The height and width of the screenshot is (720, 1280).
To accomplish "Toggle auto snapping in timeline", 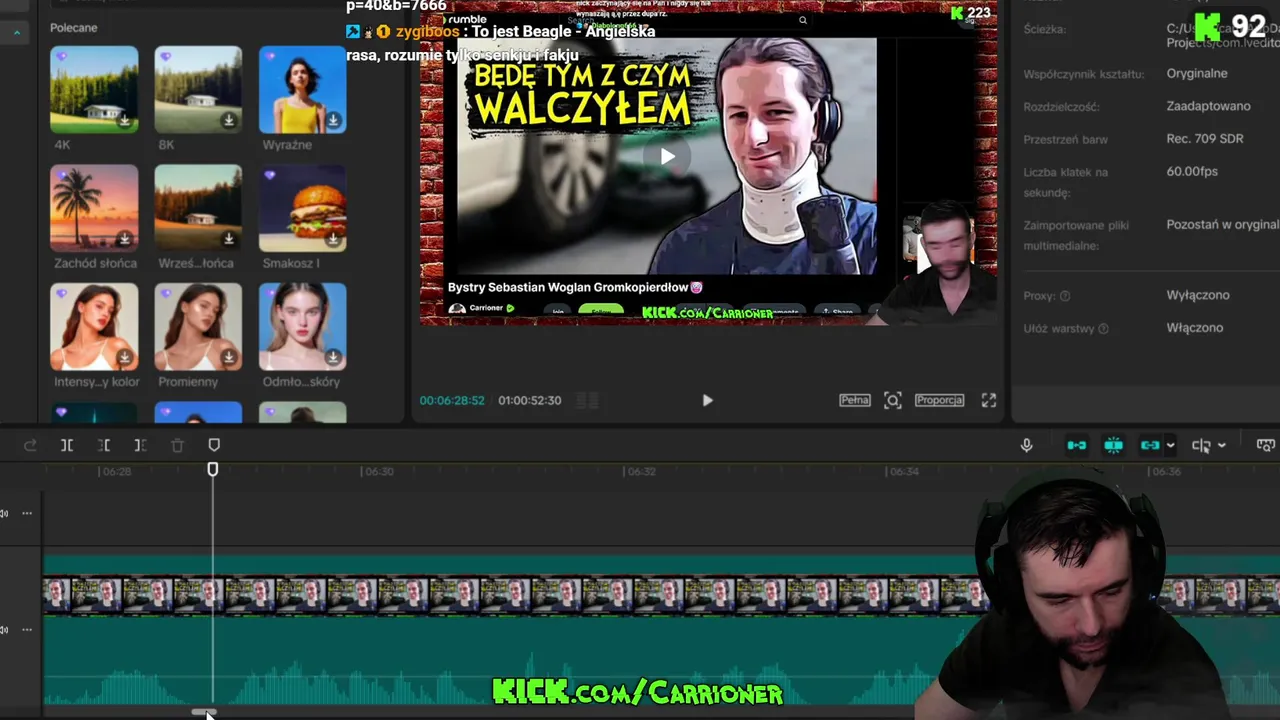I will coord(1114,445).
